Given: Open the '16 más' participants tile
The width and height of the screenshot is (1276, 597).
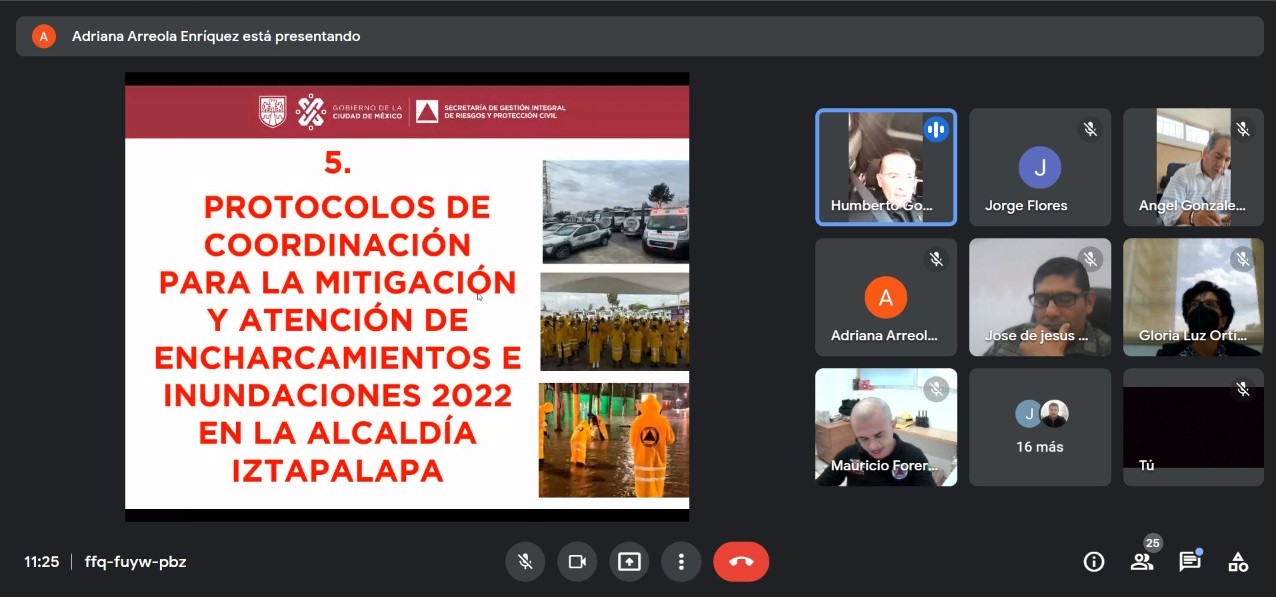Looking at the screenshot, I should [x=1040, y=427].
